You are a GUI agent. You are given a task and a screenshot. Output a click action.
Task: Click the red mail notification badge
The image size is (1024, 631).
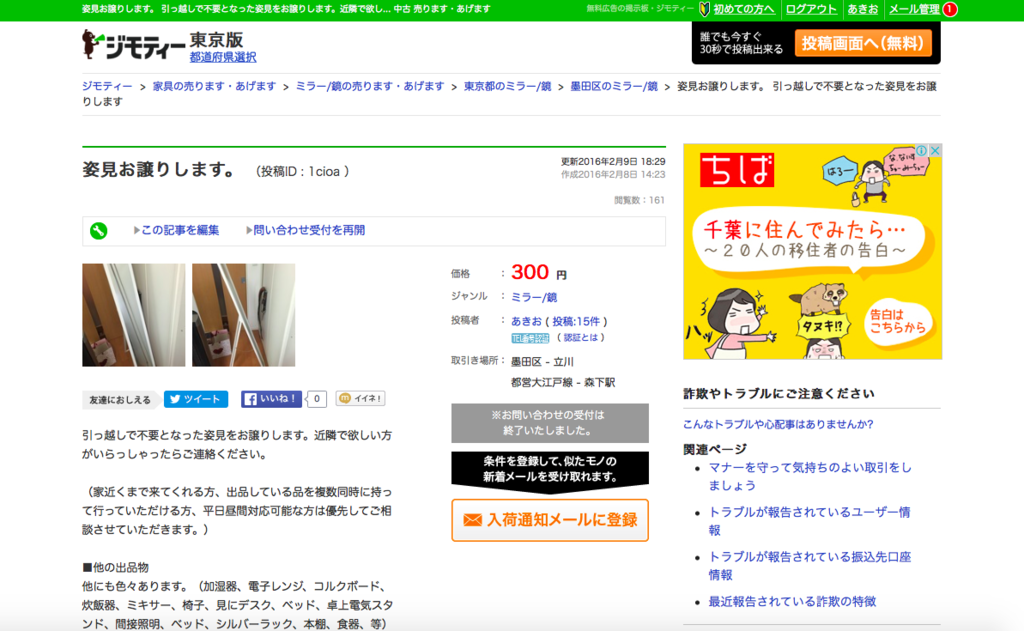pos(950,9)
